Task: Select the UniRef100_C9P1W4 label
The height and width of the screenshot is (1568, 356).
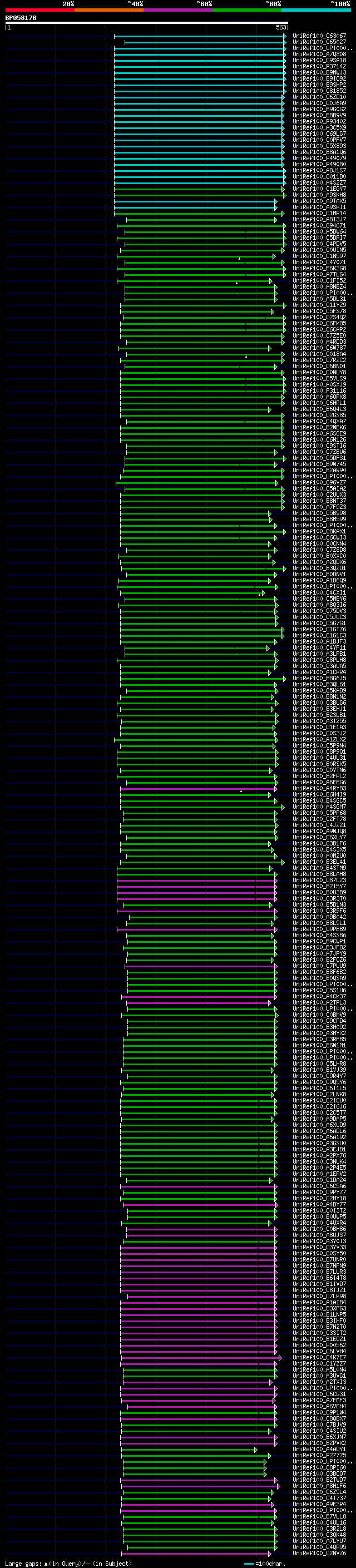Action: coord(319,1412)
